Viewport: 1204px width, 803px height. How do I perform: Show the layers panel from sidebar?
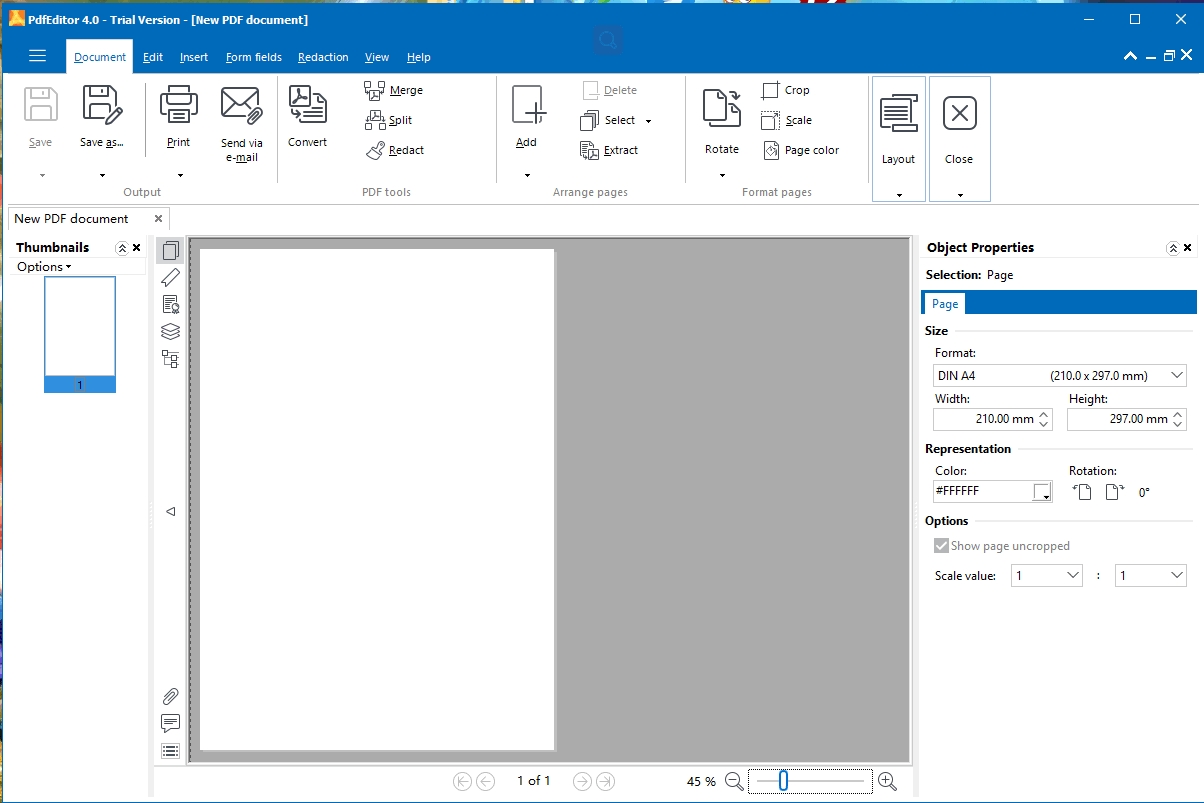170,331
